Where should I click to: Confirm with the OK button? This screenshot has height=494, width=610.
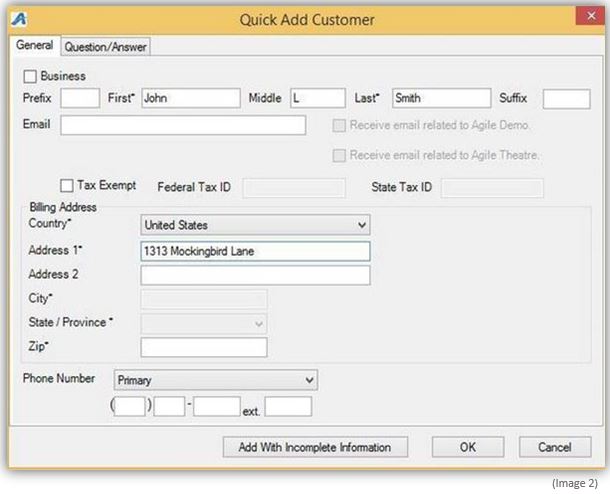point(468,447)
